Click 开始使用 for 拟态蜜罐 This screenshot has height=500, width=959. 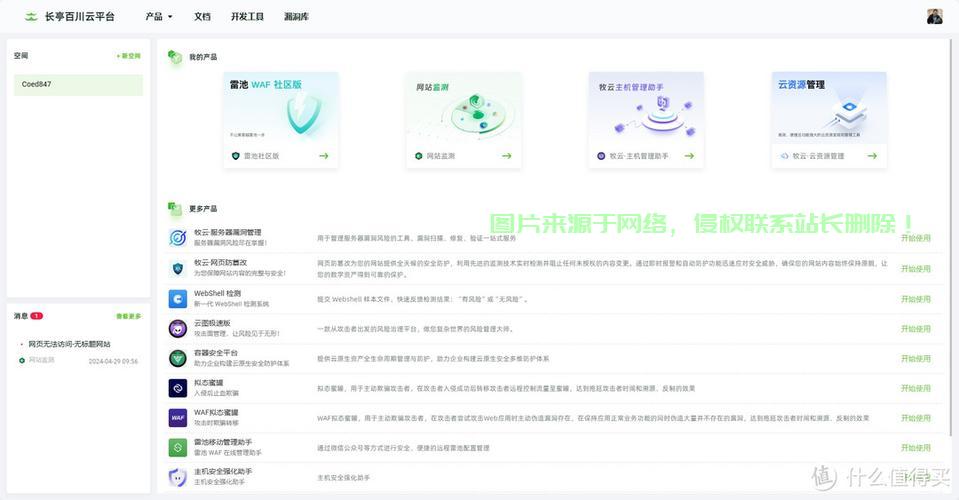click(916, 388)
